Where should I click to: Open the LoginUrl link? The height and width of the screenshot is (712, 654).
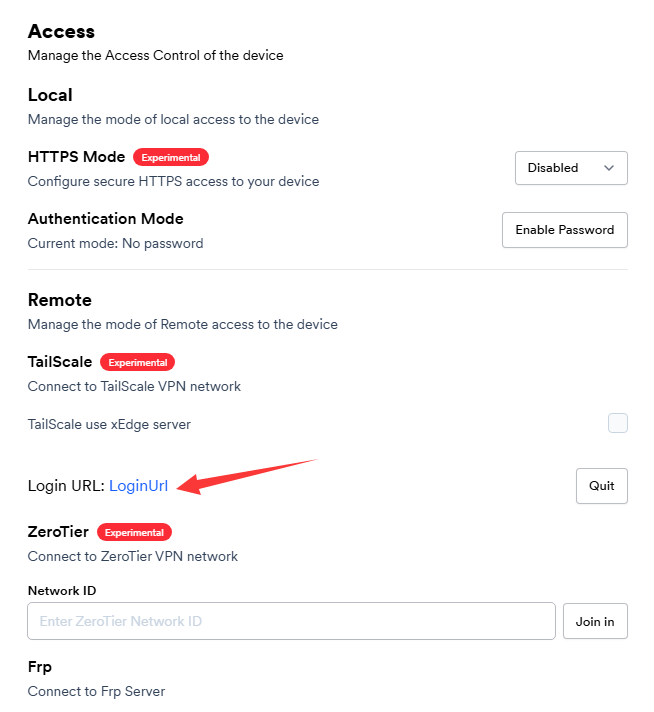tap(138, 486)
